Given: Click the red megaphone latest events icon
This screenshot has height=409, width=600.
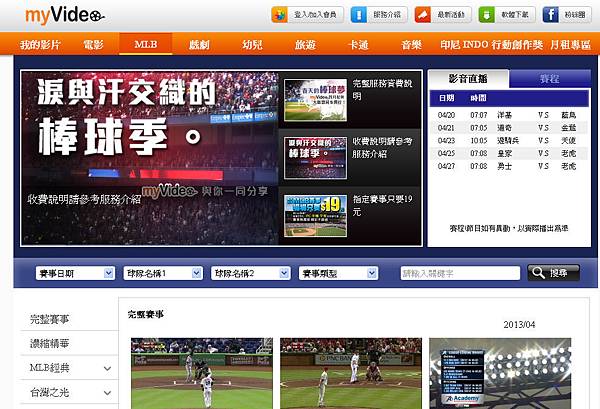Looking at the screenshot, I should coord(422,15).
